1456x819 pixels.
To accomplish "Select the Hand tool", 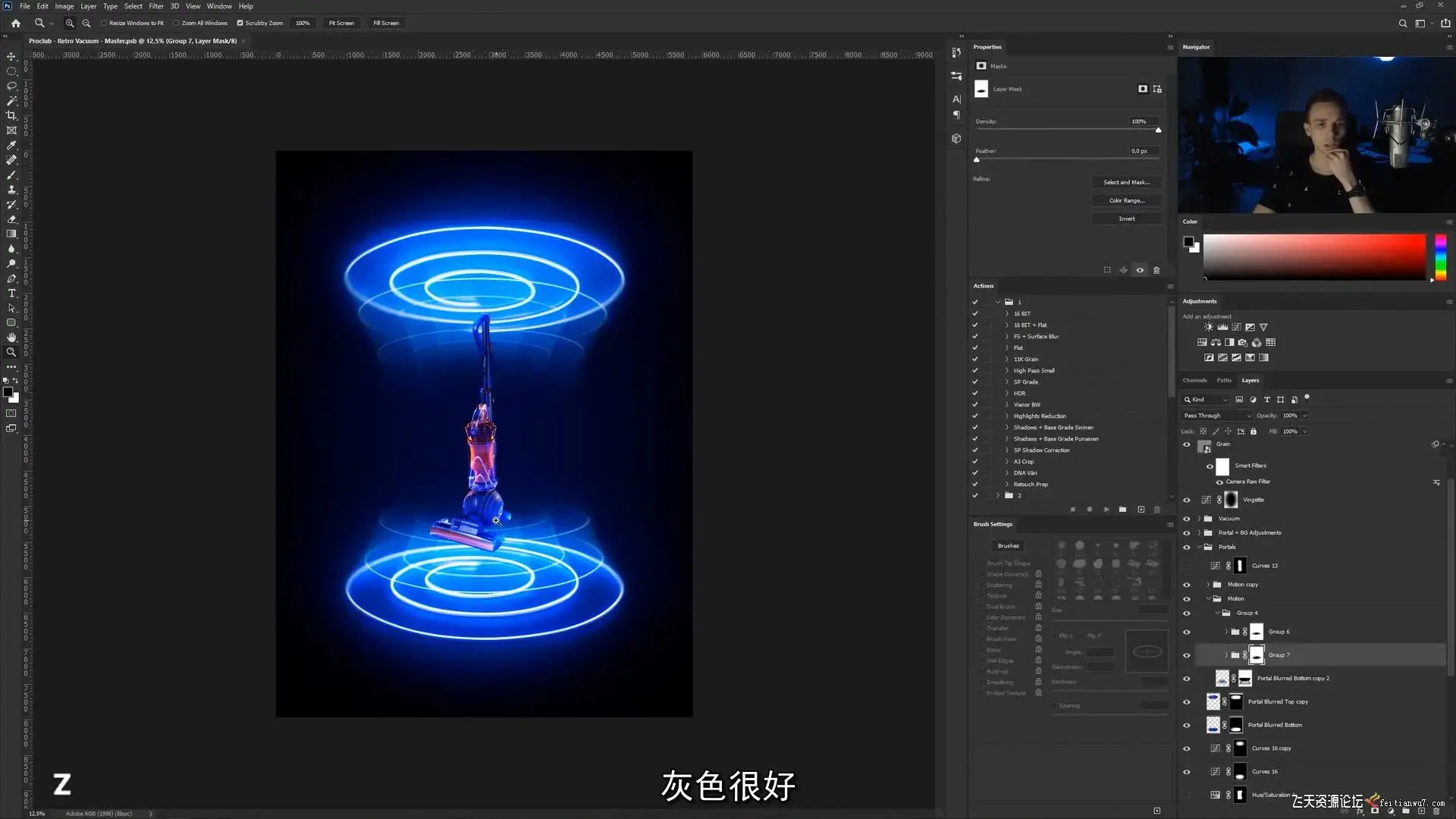I will coord(11,337).
